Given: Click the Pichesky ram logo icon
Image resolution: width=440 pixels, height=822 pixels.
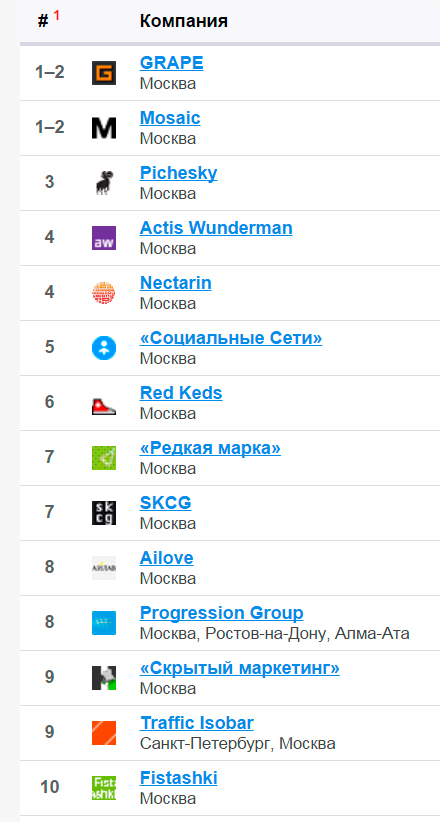Looking at the screenshot, I should 104,183.
